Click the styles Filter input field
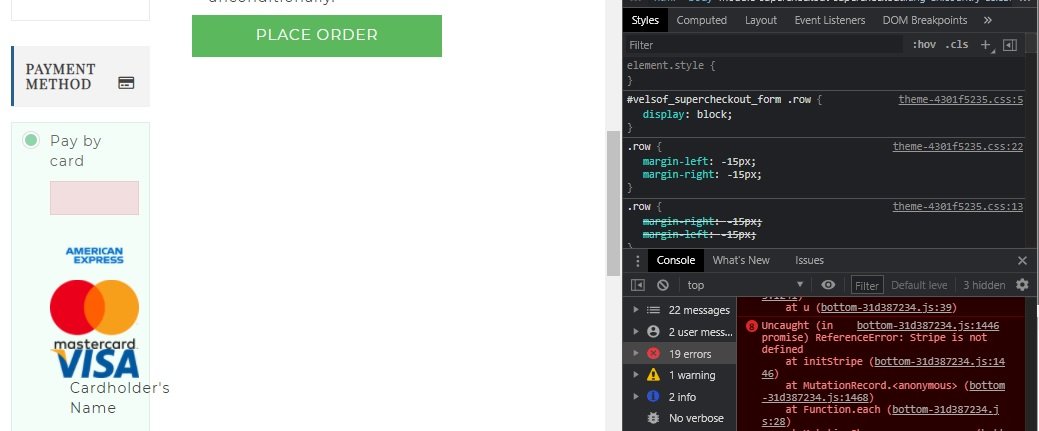This screenshot has height=431, width=1039. (x=765, y=45)
